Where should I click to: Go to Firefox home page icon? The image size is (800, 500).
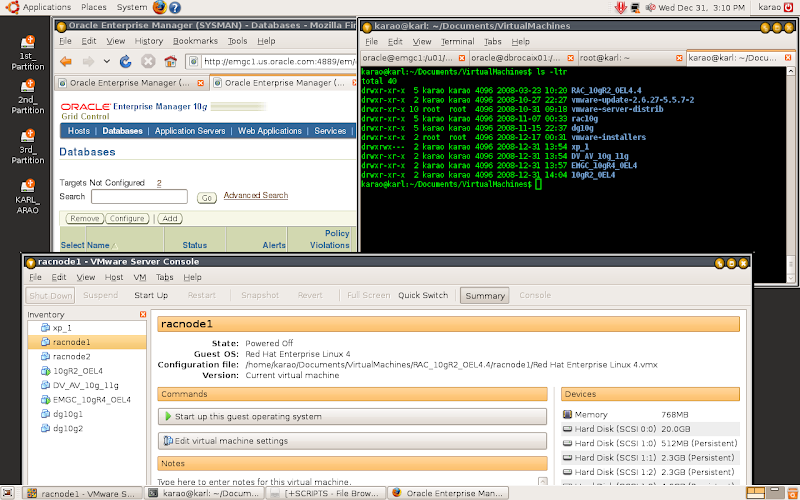pyautogui.click(x=170, y=62)
